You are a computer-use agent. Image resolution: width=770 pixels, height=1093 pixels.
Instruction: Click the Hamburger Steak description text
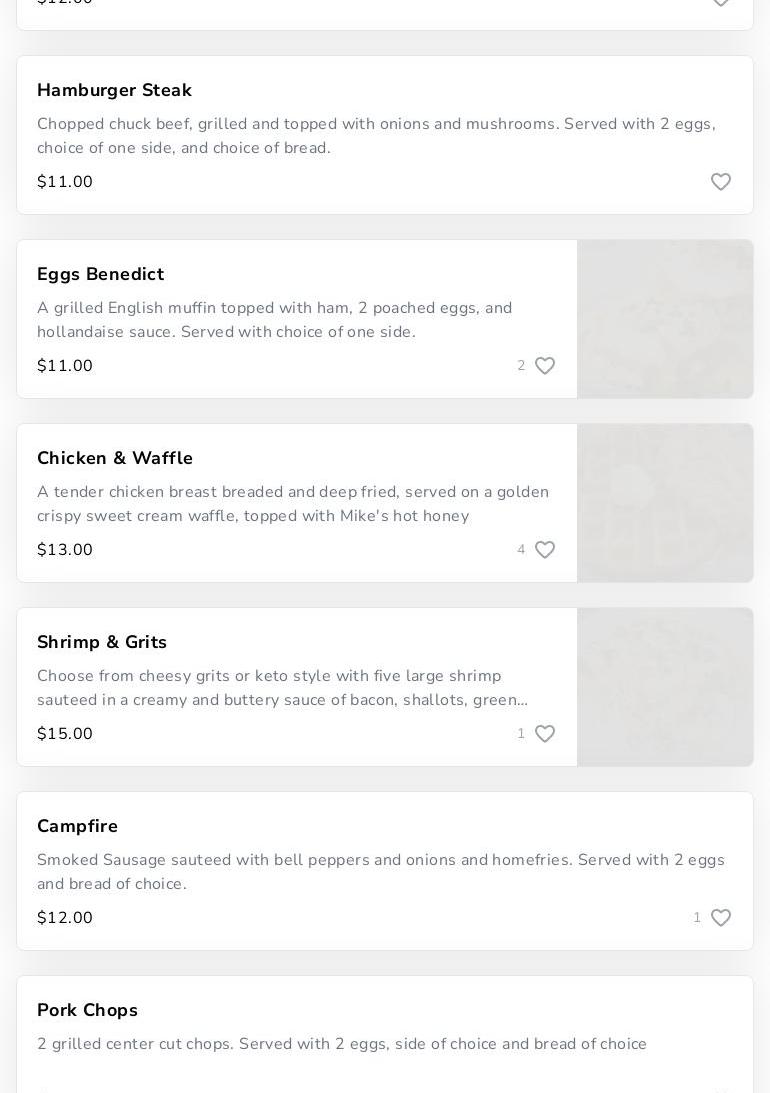tap(376, 136)
